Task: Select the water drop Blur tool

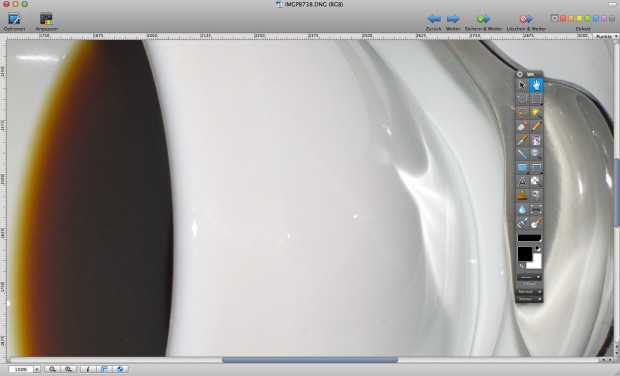Action: [522, 209]
